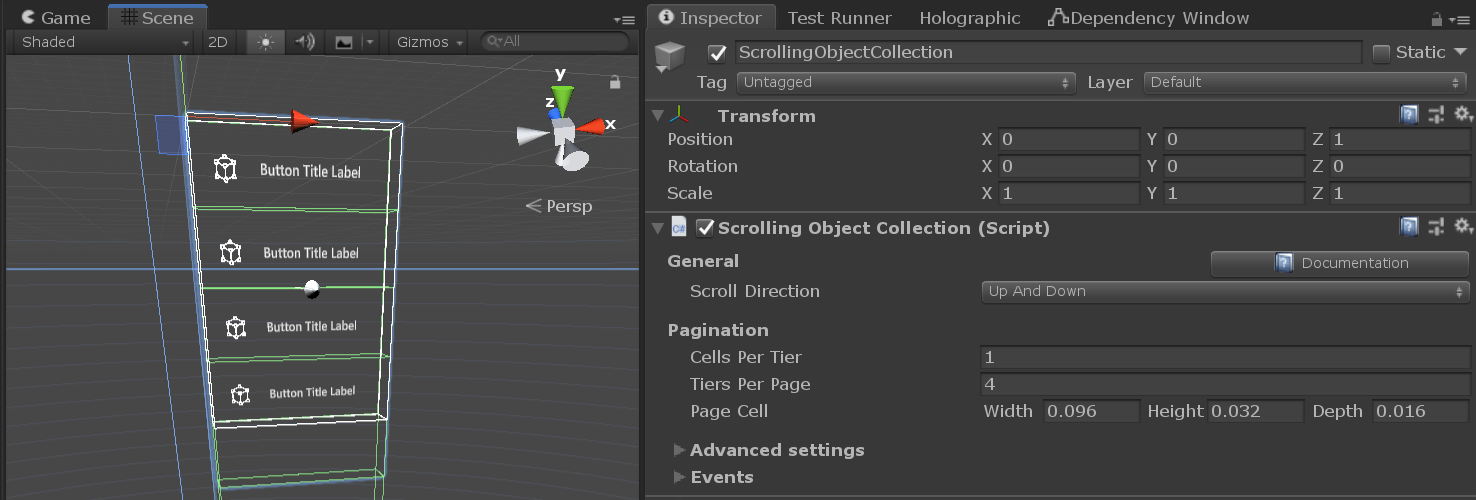
Task: Click the Page Cell Depth field
Action: click(1421, 411)
